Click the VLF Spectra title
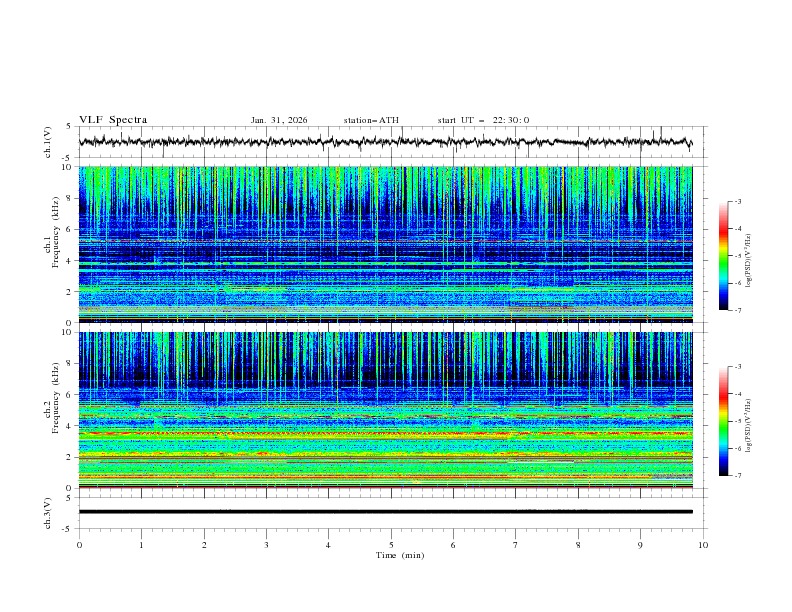 [113, 120]
